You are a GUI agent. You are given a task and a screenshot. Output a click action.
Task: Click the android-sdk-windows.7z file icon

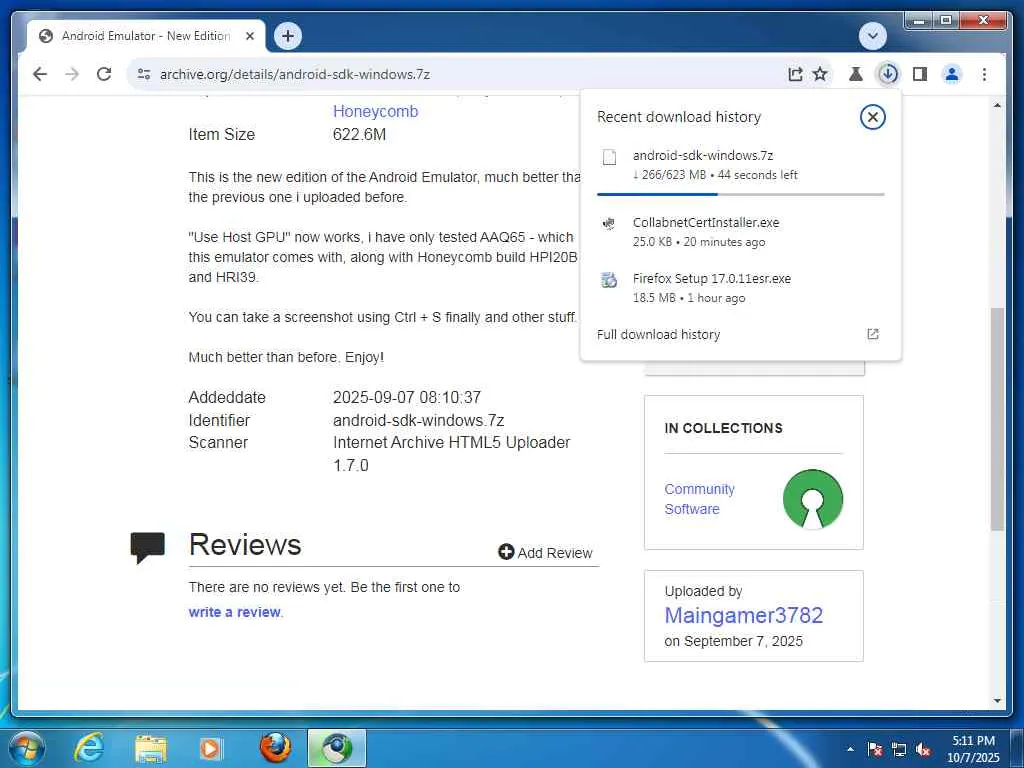(609, 157)
